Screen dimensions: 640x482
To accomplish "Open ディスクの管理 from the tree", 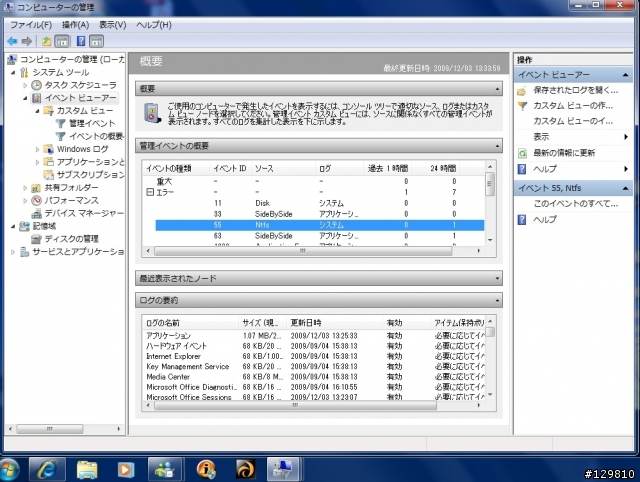I will tap(71, 239).
